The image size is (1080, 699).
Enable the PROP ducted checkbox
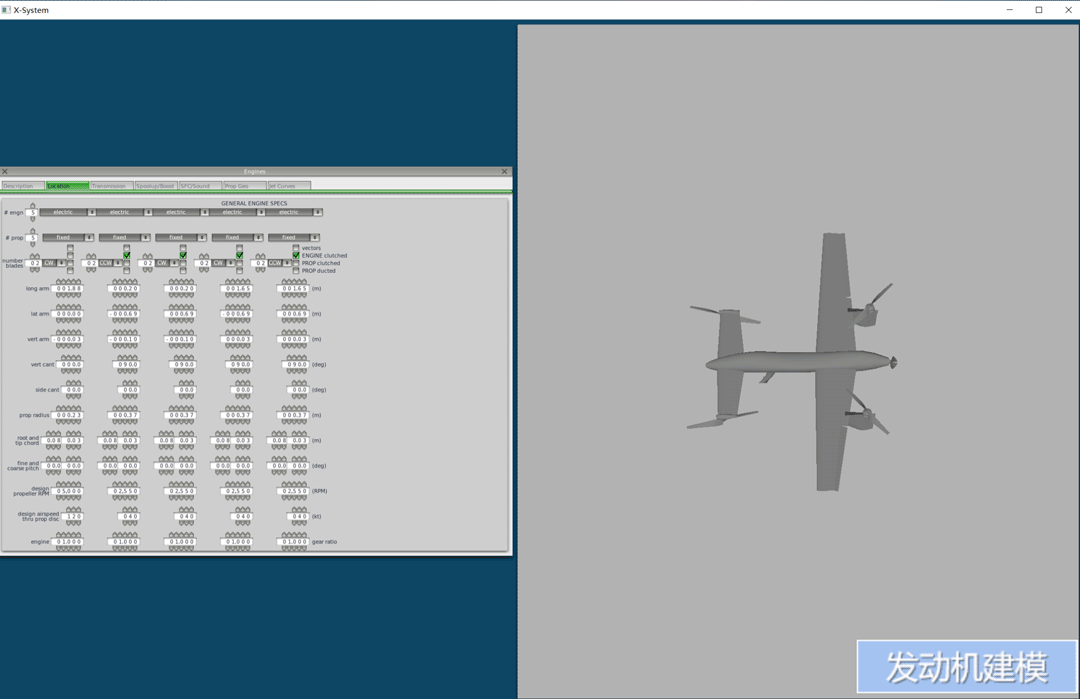[296, 271]
